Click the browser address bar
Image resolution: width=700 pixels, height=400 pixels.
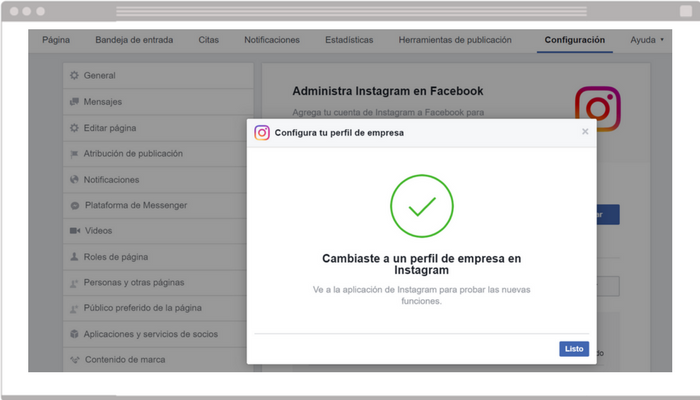coord(351,11)
